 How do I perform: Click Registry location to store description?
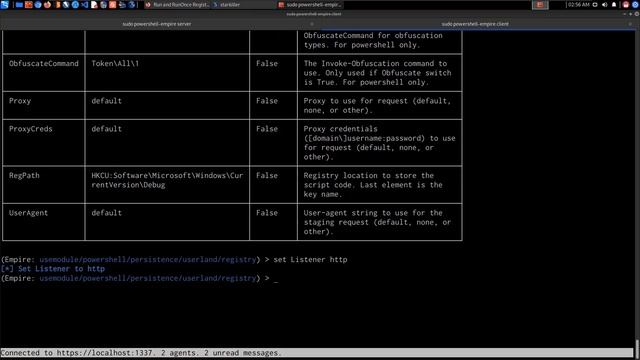373,185
